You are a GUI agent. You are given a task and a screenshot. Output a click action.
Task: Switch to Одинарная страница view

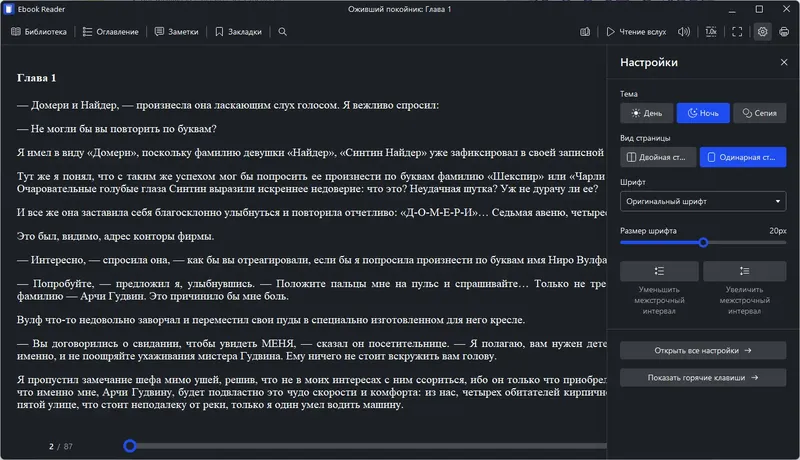click(743, 157)
